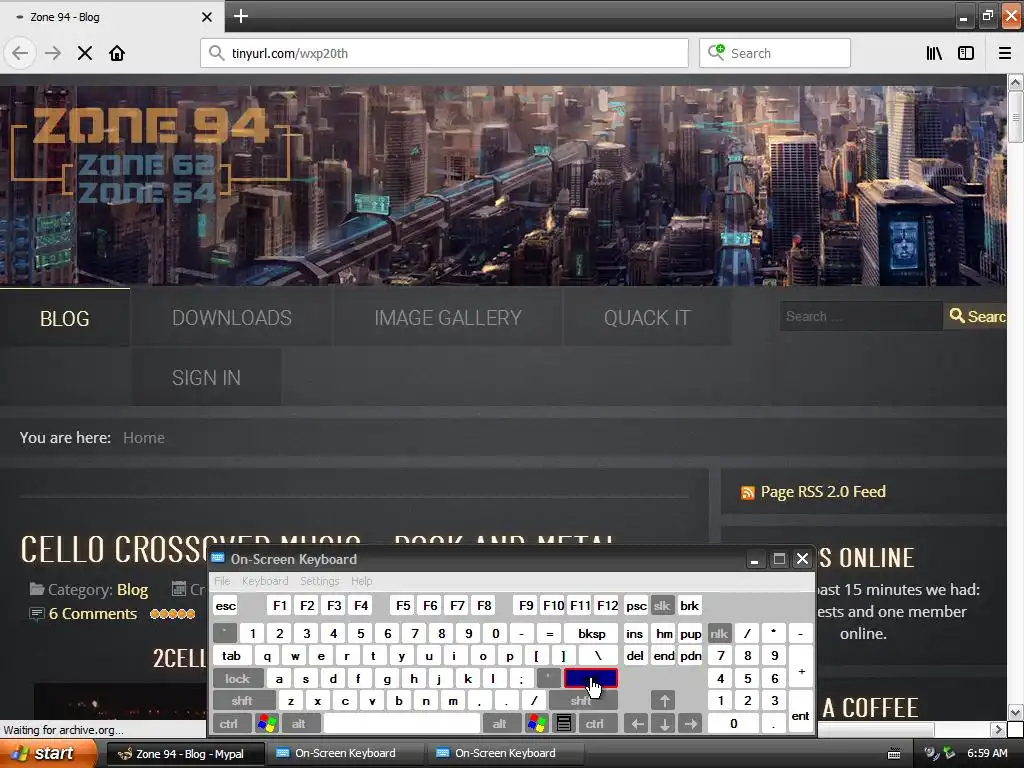This screenshot has width=1024, height=768.
Task: Toggle the nlk num lock key
Action: 718,633
